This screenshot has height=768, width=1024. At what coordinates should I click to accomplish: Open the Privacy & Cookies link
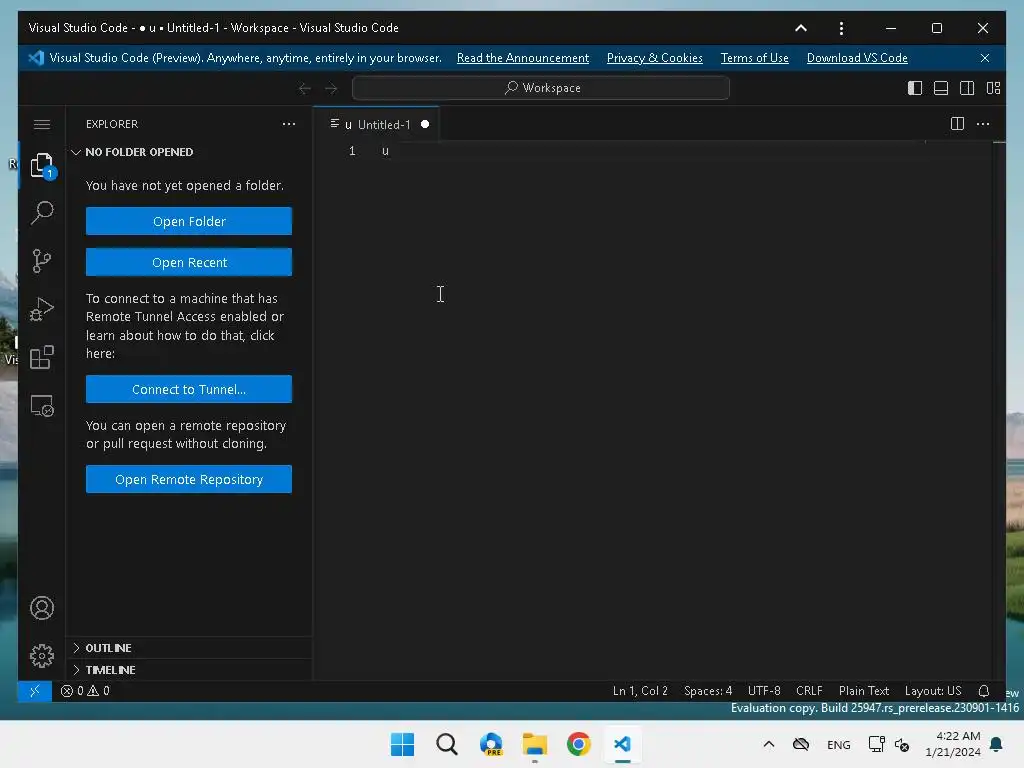tap(654, 58)
